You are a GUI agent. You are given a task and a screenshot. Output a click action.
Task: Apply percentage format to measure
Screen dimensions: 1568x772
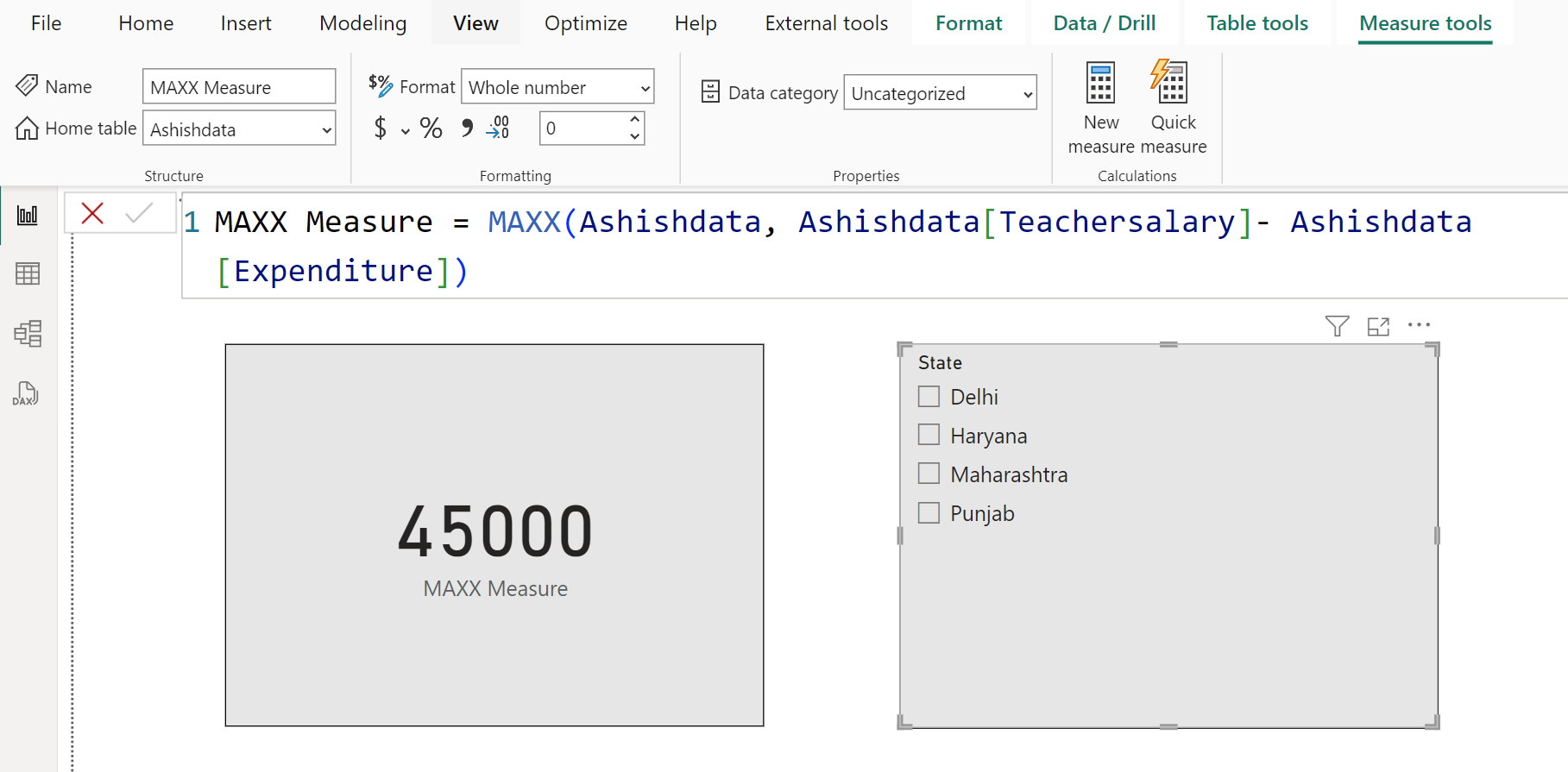pos(431,129)
